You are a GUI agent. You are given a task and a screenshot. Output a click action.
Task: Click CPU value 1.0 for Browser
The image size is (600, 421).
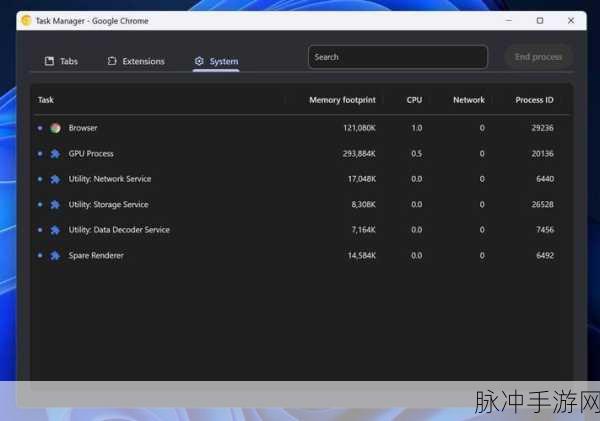click(x=417, y=128)
